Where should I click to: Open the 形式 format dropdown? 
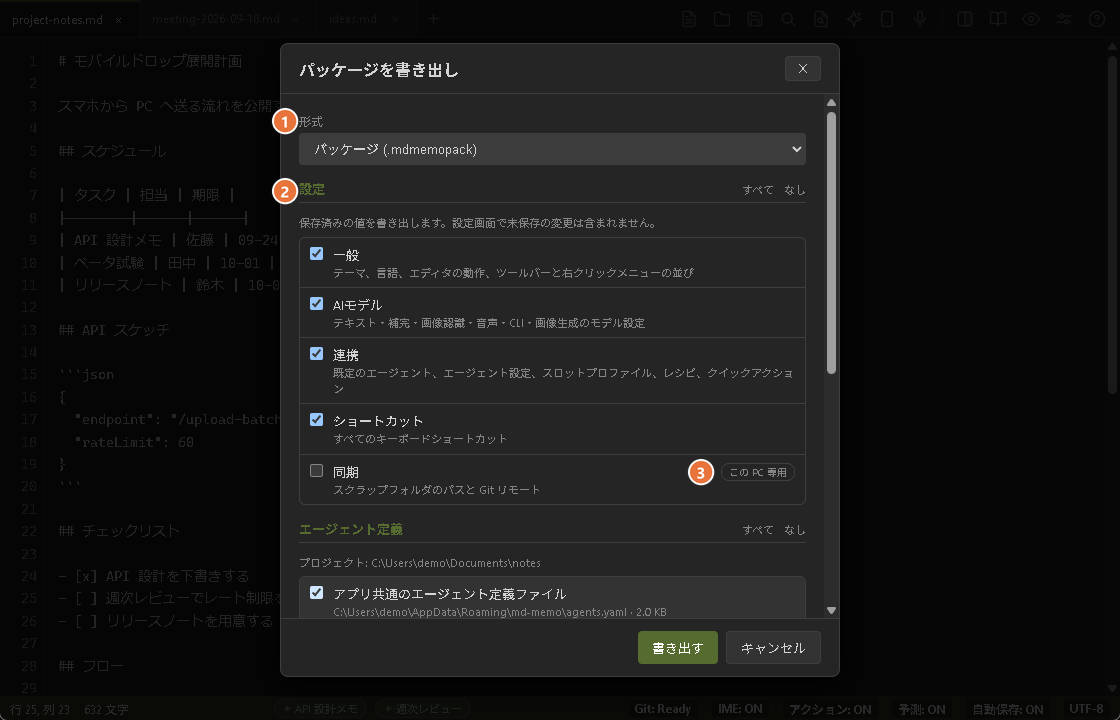(552, 149)
